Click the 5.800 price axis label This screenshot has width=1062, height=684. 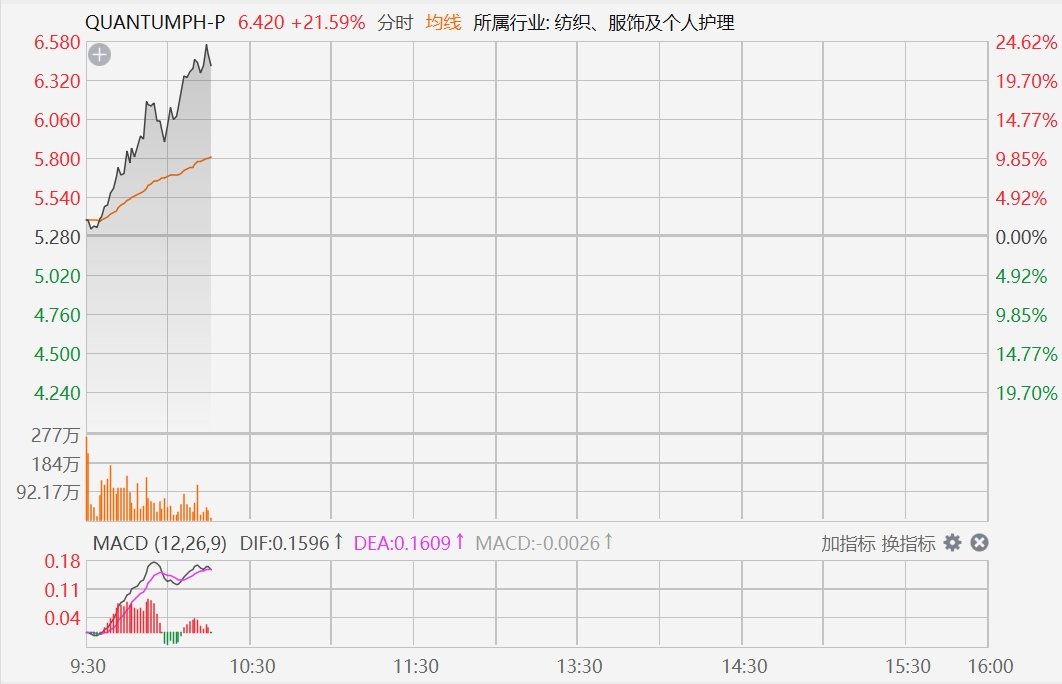[x=58, y=159]
